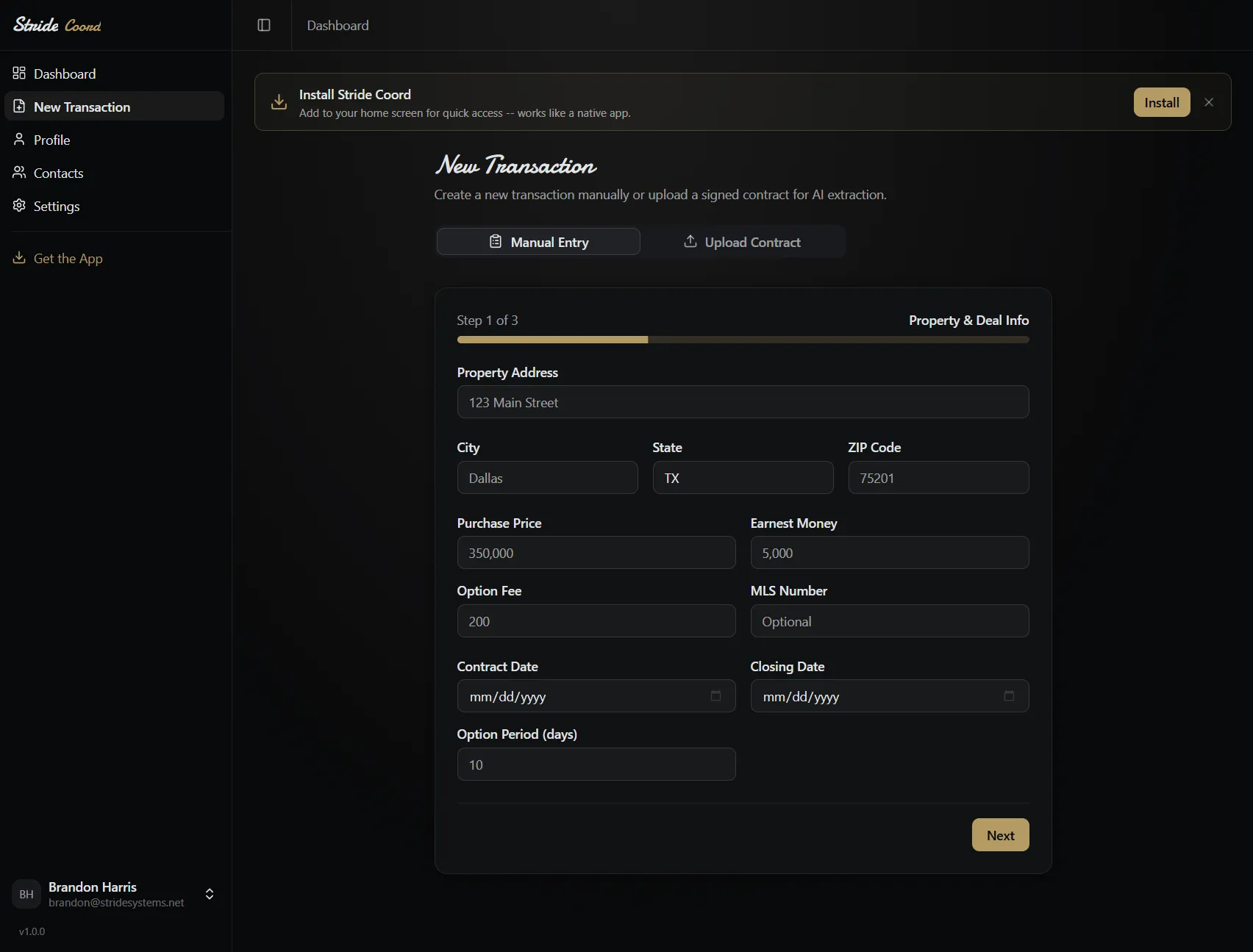Open the Contract Date calendar picker
This screenshot has height=952, width=1253.
tap(715, 696)
